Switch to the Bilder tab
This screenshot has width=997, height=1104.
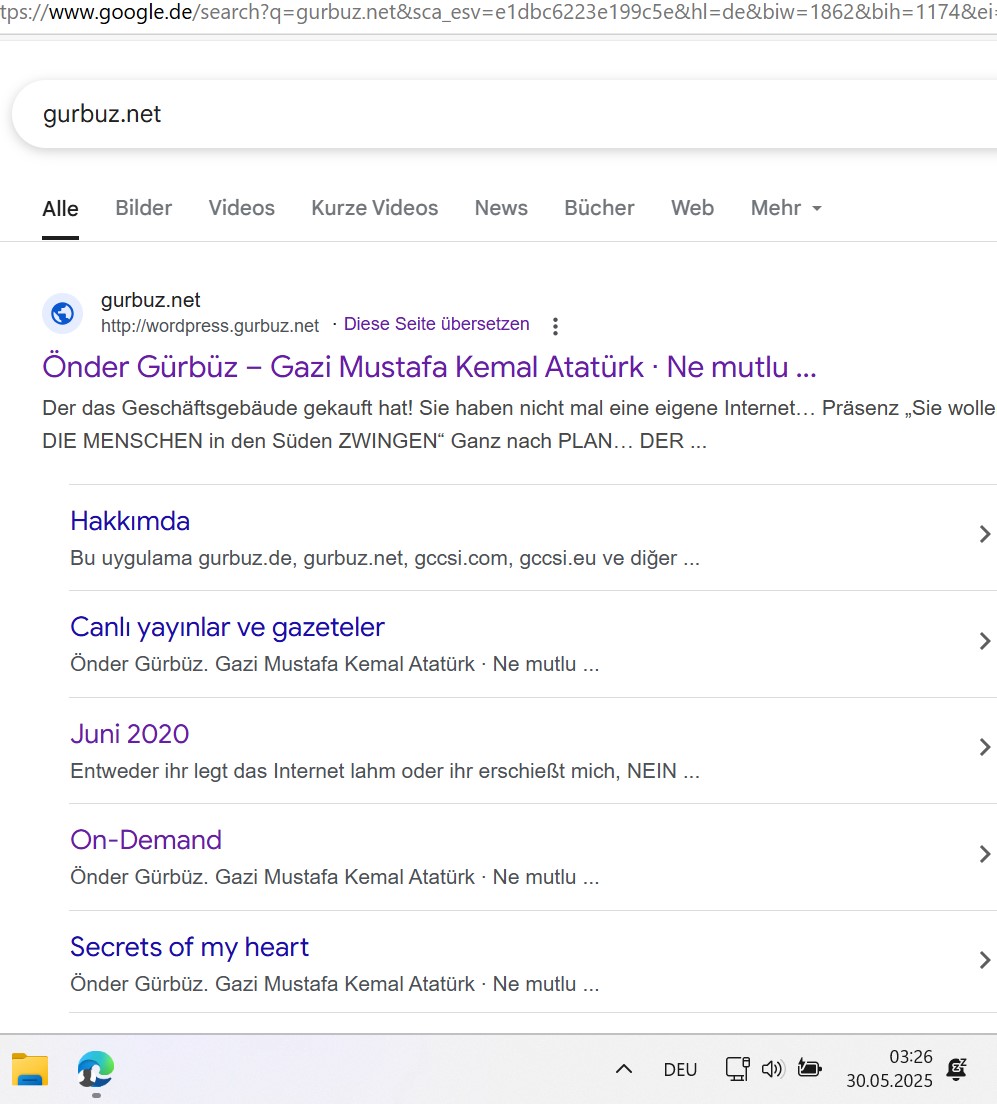coord(144,208)
